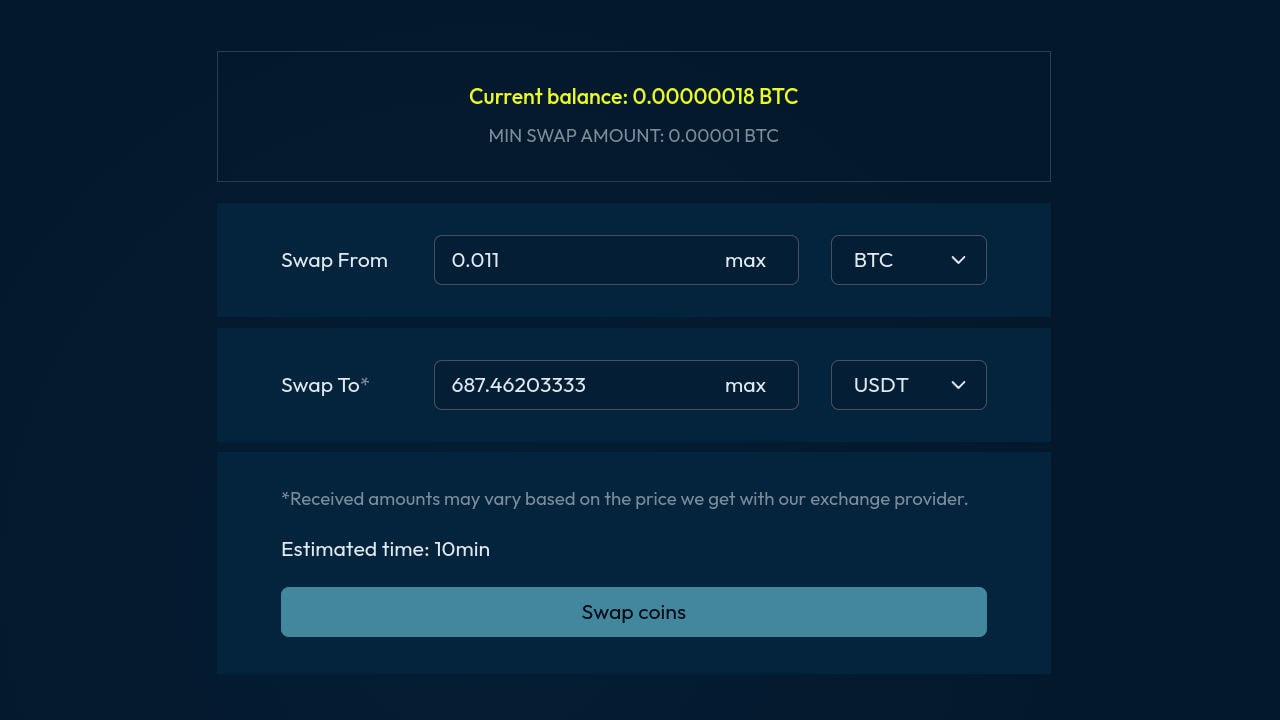Click the Swap From label
Screen dimensions: 1280x720
click(334, 260)
